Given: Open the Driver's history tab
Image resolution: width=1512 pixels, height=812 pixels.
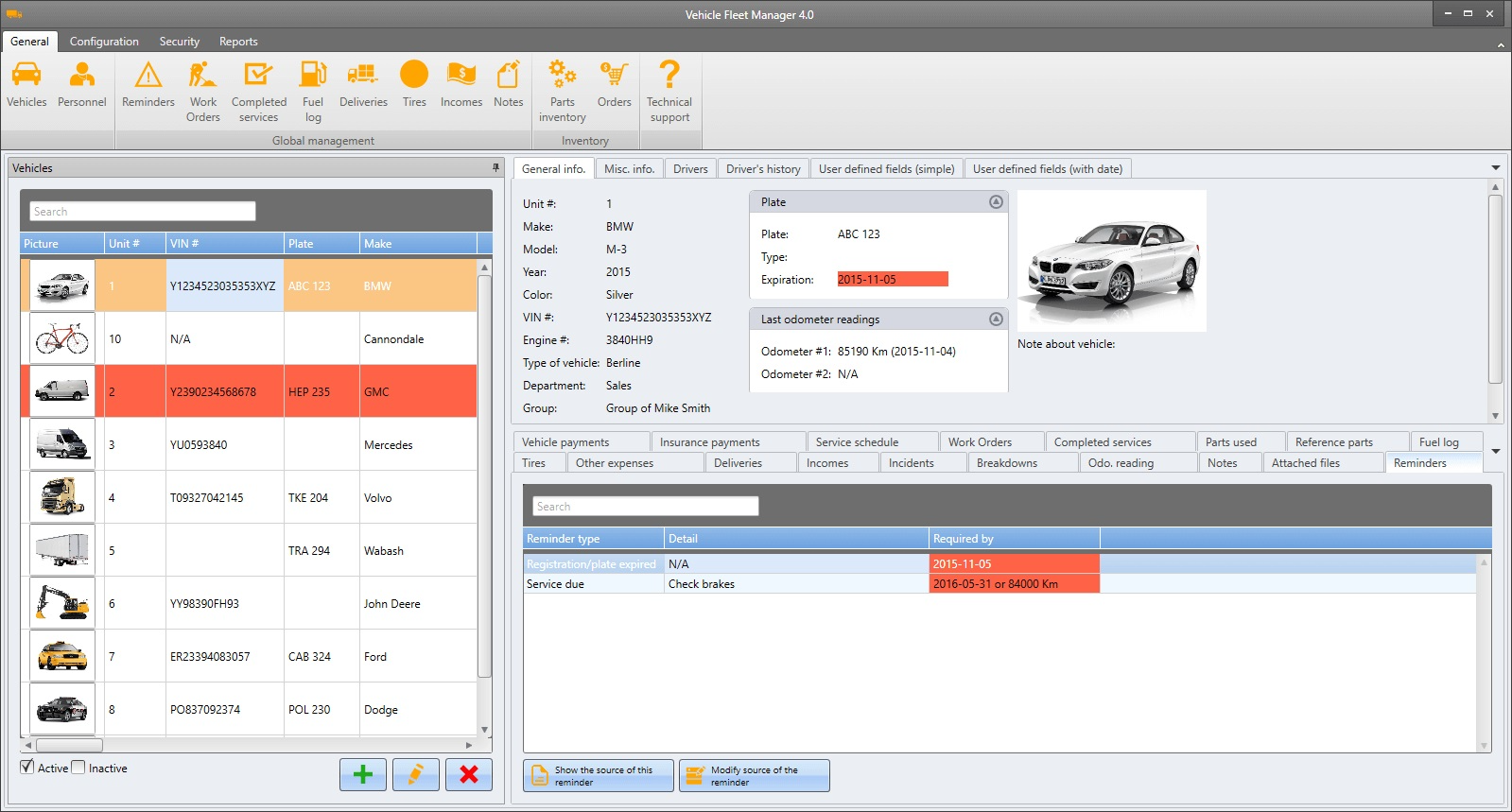Looking at the screenshot, I should coord(763,168).
